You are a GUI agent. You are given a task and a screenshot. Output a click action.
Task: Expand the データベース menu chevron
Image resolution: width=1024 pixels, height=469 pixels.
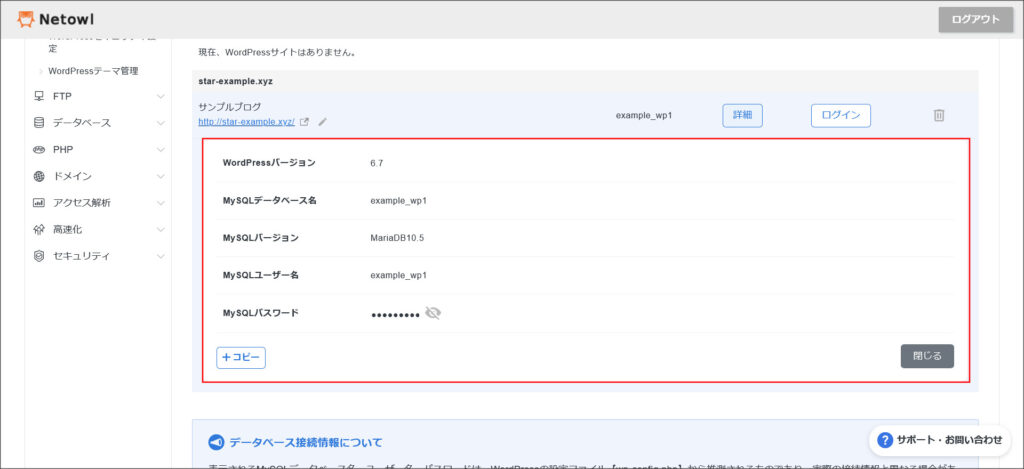[161, 123]
